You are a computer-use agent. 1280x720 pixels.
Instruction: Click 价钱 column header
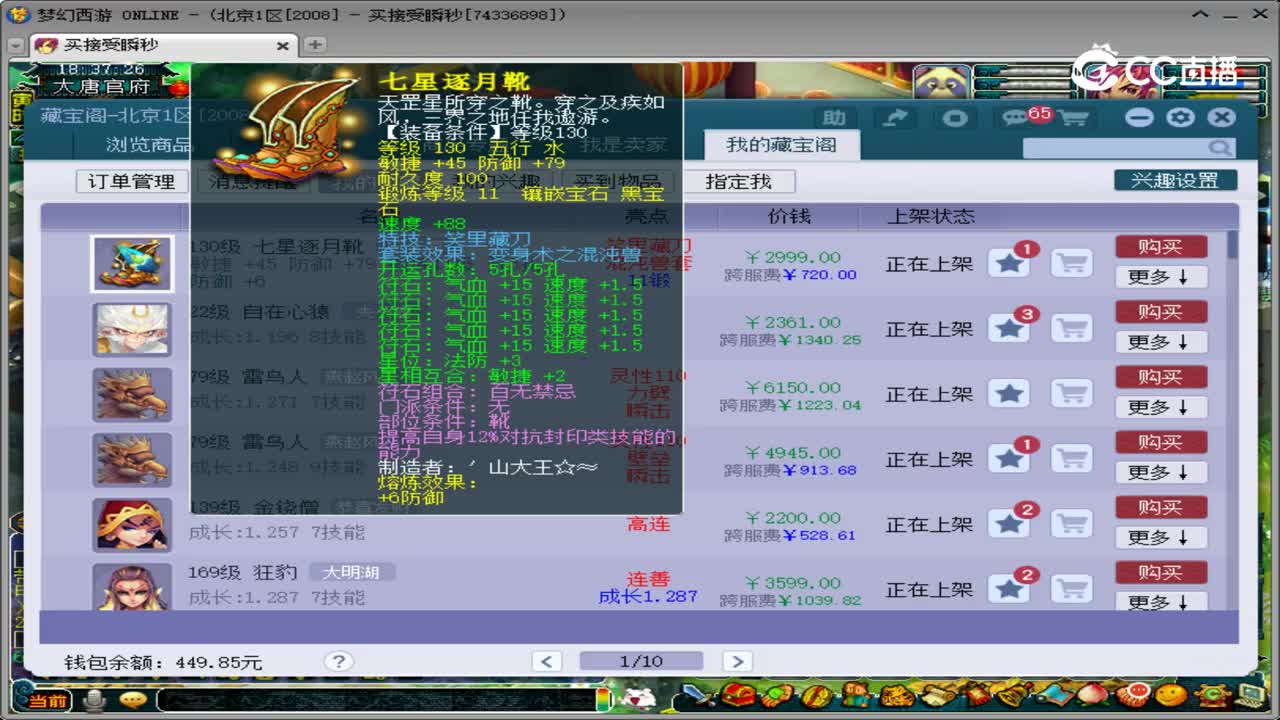(789, 216)
